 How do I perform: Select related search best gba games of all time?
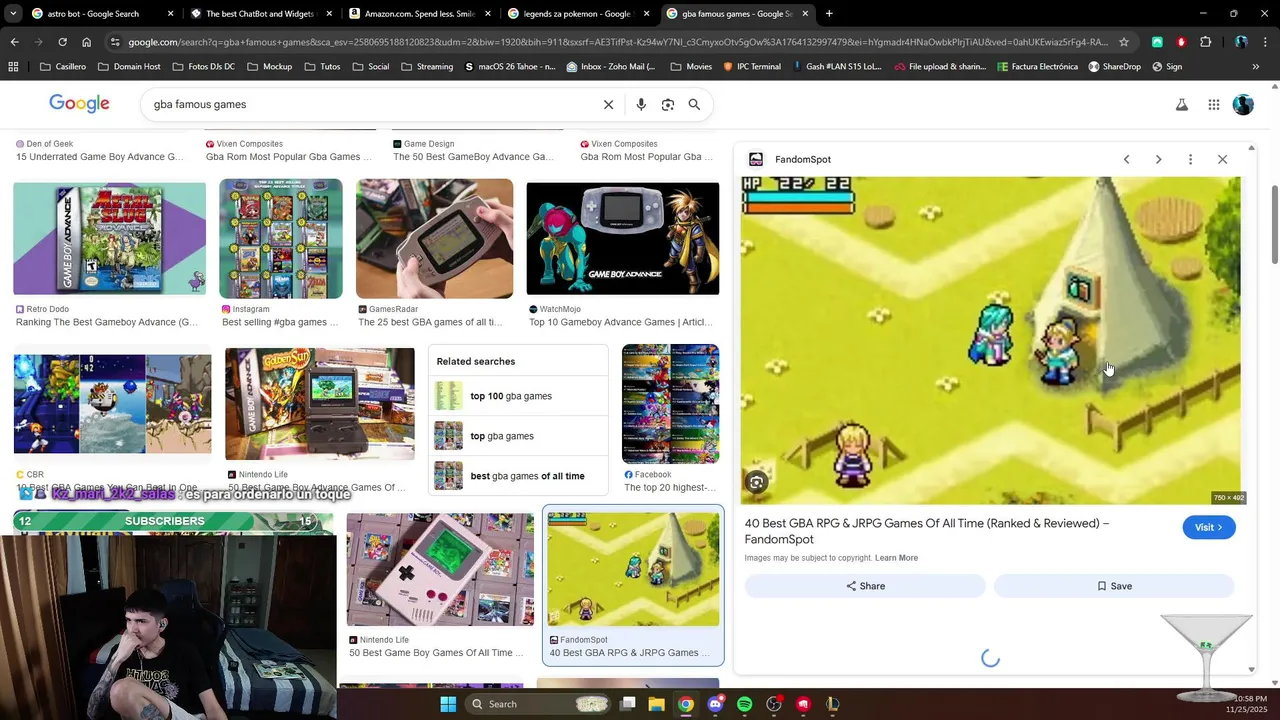(x=518, y=476)
